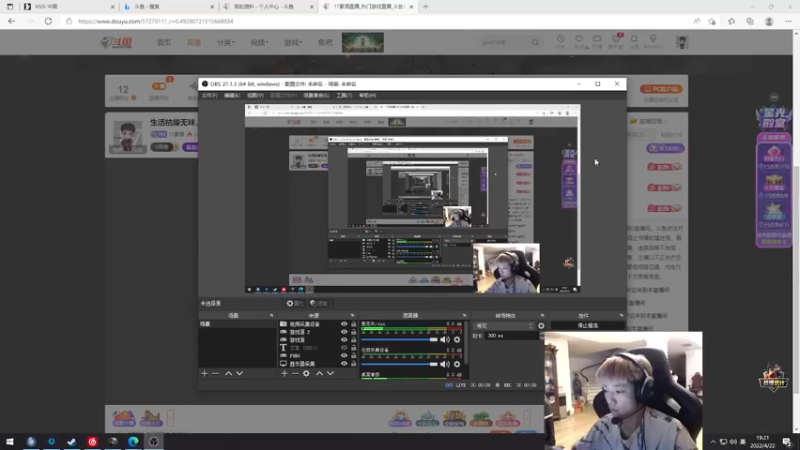Adjust the second mixer channel volume slider
The width and height of the screenshot is (800, 450).
click(399, 364)
